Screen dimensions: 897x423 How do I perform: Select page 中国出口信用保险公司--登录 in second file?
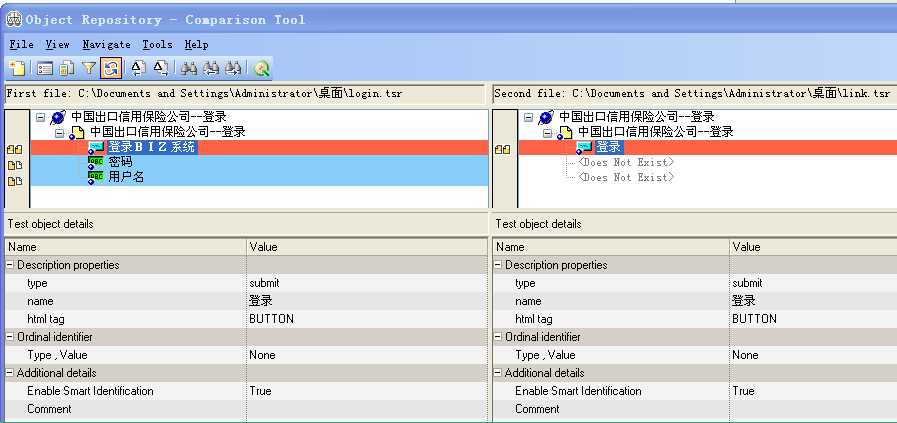coord(656,132)
